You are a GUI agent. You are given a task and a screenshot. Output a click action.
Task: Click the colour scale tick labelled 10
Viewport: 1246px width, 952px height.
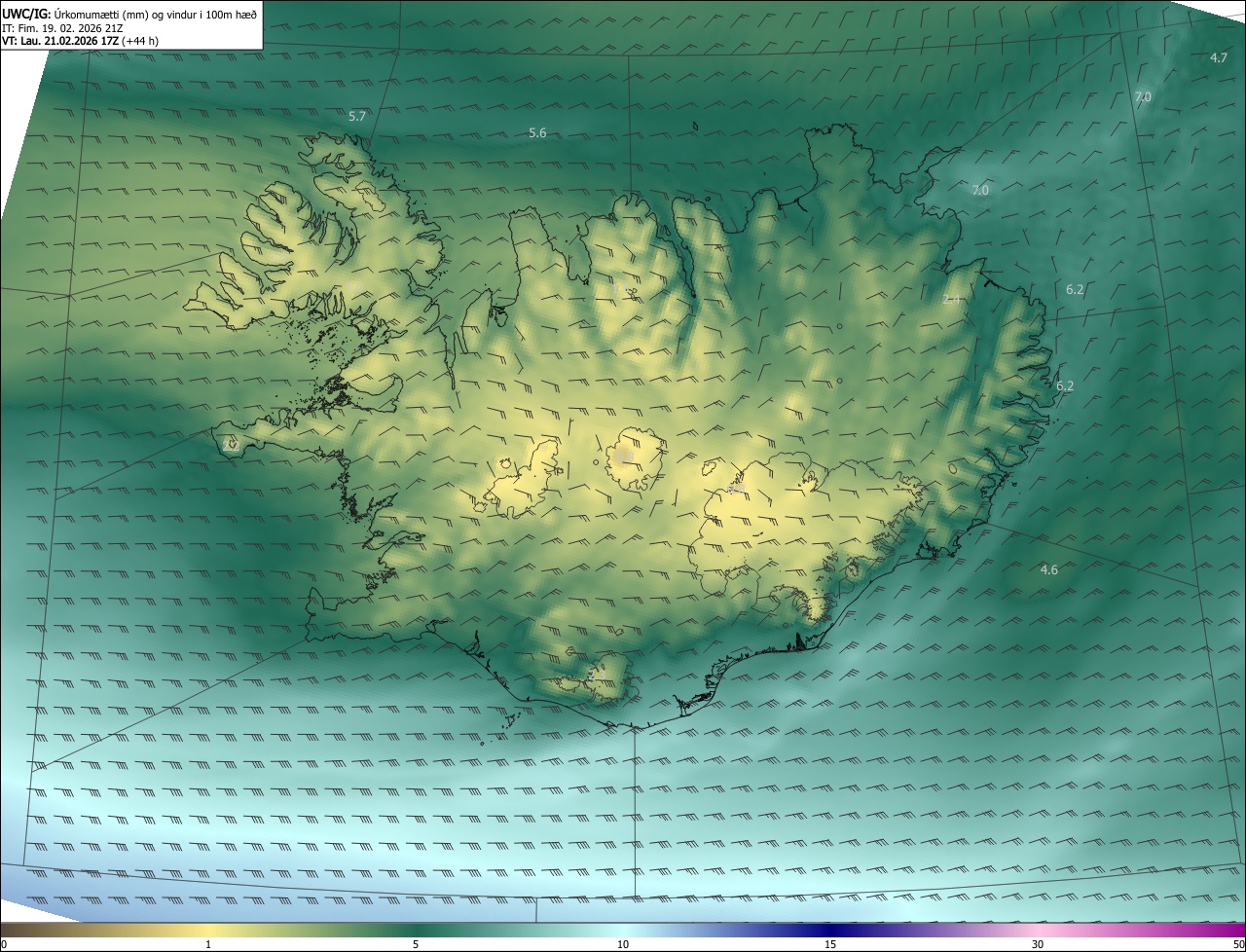(x=623, y=944)
